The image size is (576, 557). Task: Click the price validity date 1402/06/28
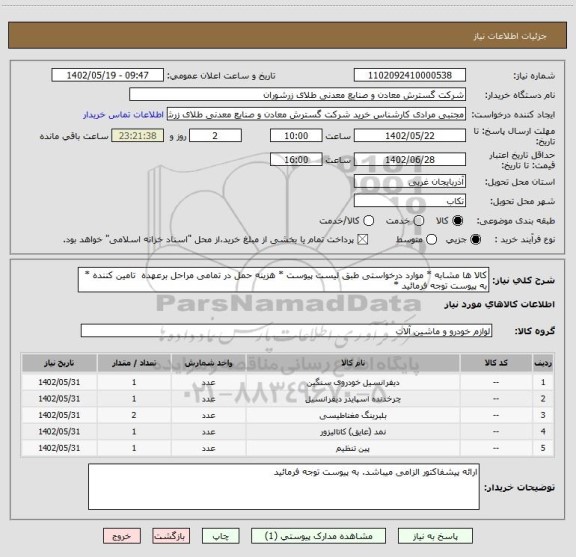410,159
